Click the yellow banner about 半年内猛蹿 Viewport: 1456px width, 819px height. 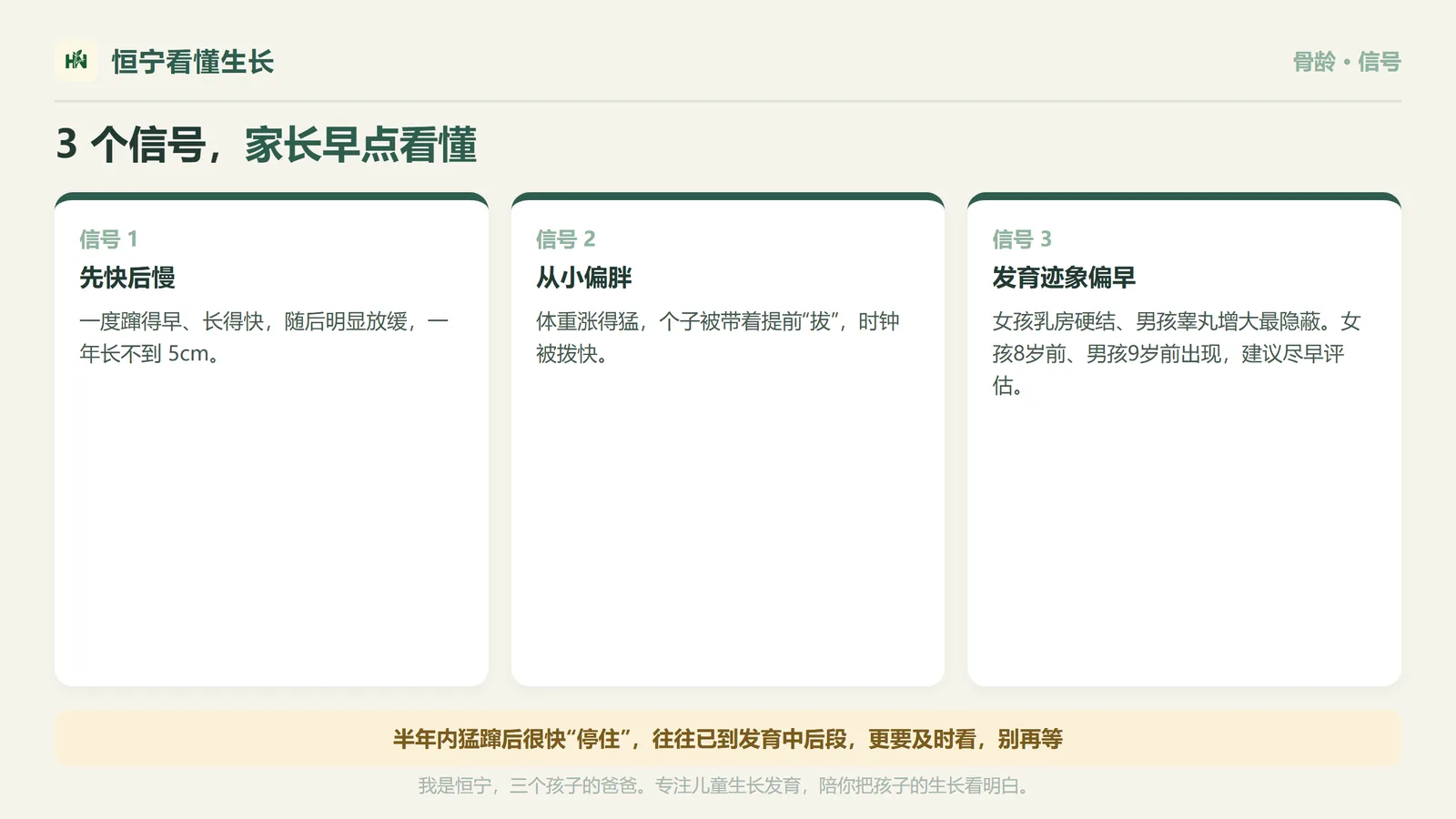pyautogui.click(x=728, y=738)
